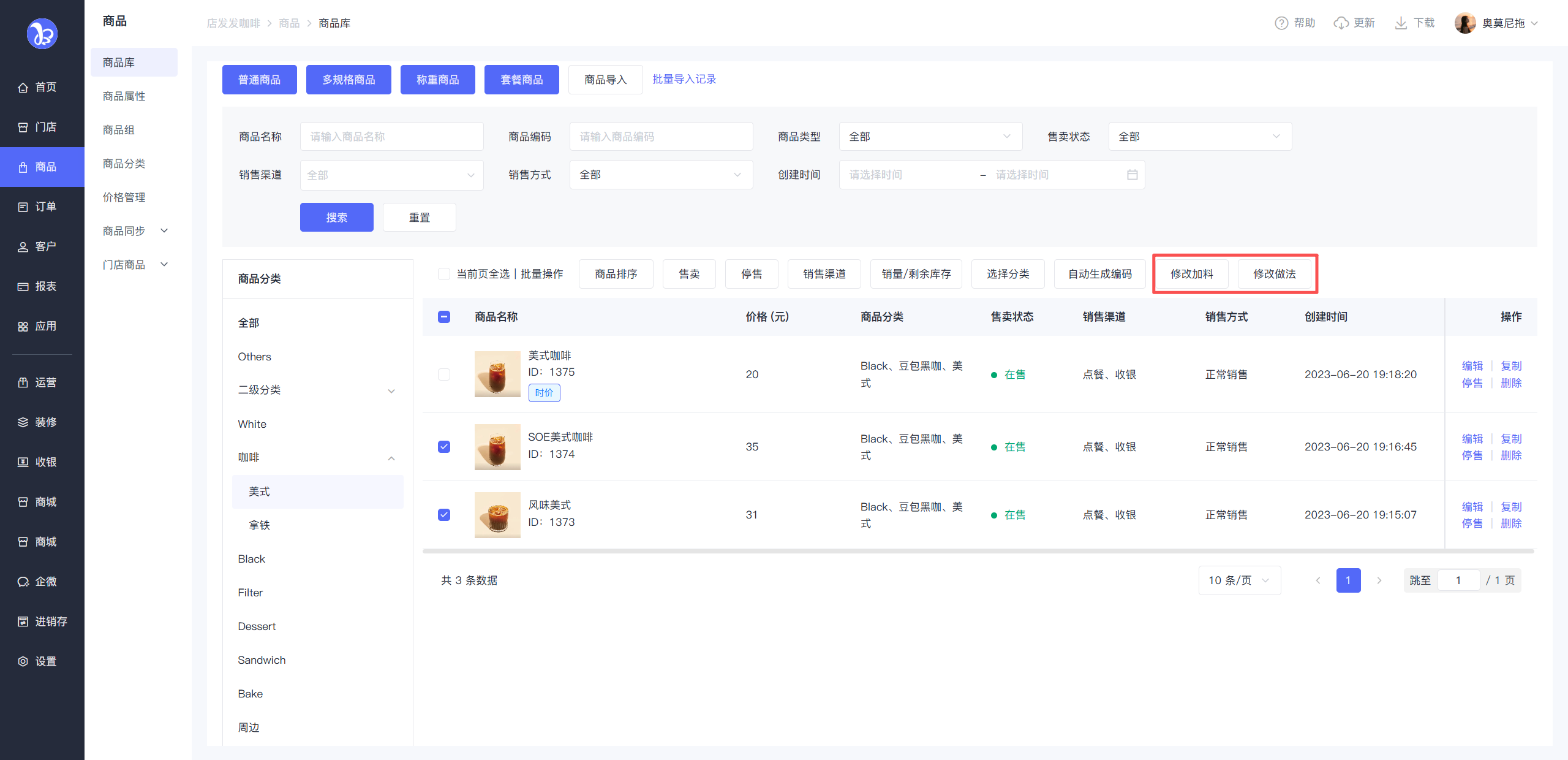Viewport: 1568px width, 760px height.
Task: Click the horizontal scrollbar below the table
Action: tap(978, 551)
